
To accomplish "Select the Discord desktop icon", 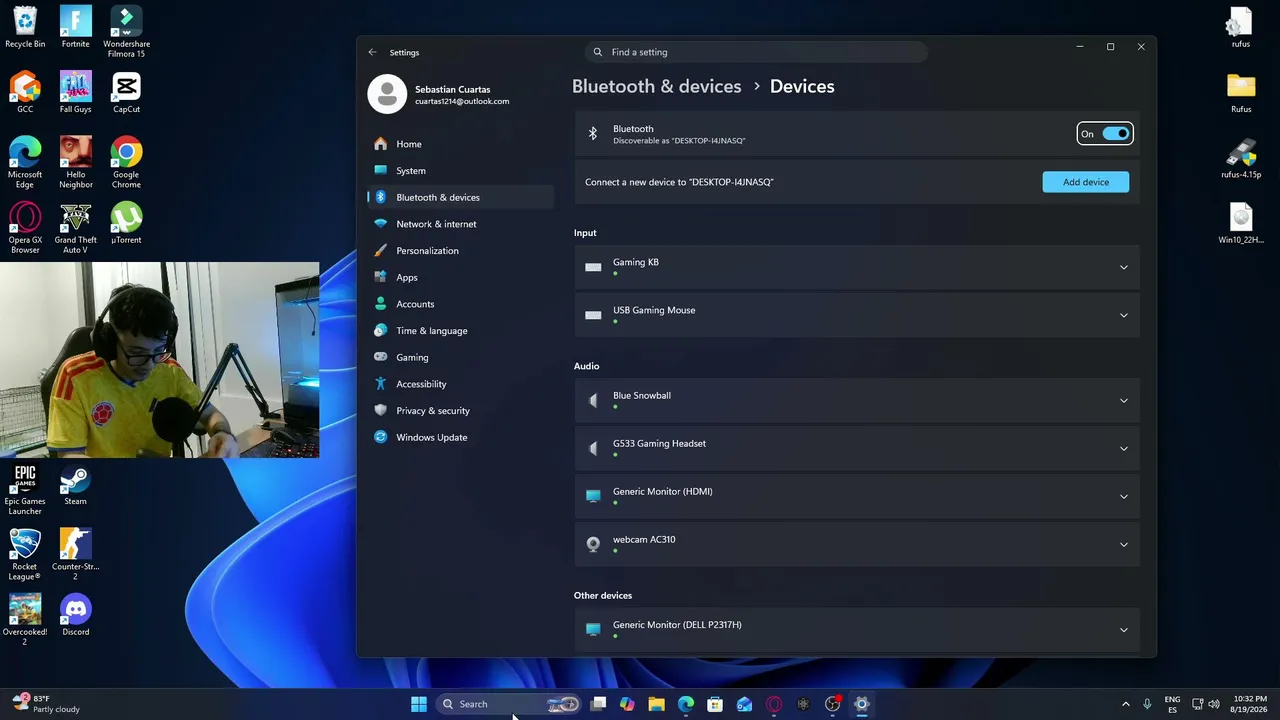I will [75, 615].
